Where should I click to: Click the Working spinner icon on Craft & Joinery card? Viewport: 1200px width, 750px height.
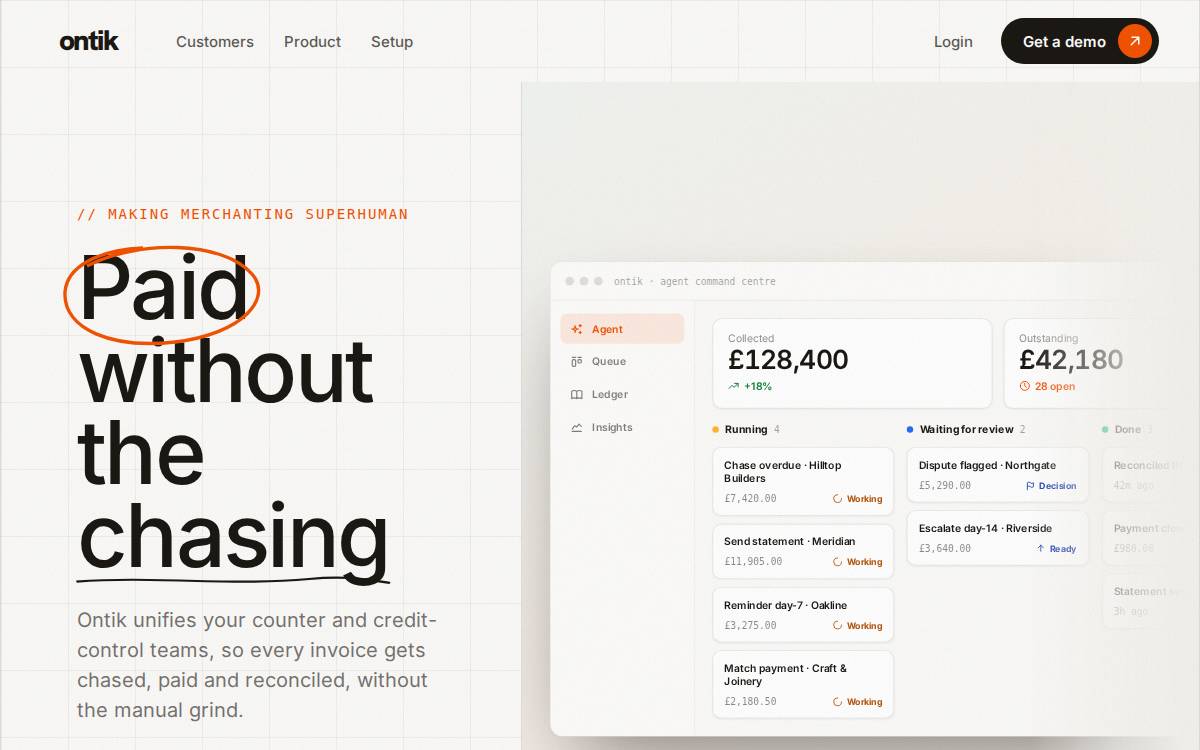click(838, 702)
